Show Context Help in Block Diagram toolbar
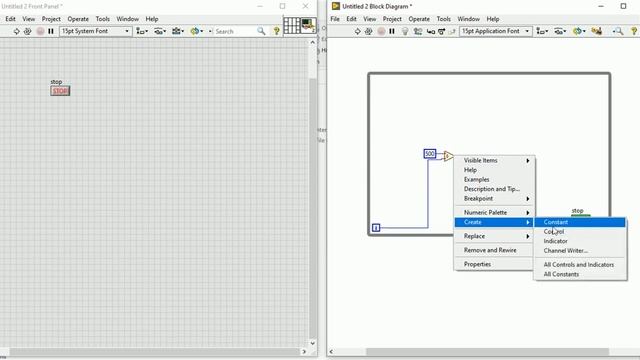 point(634,31)
